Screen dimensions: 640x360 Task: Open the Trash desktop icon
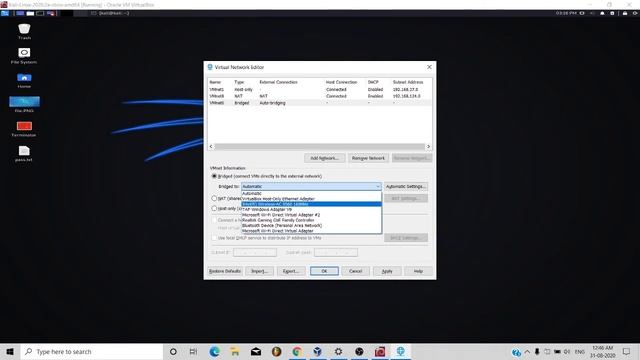click(x=24, y=31)
